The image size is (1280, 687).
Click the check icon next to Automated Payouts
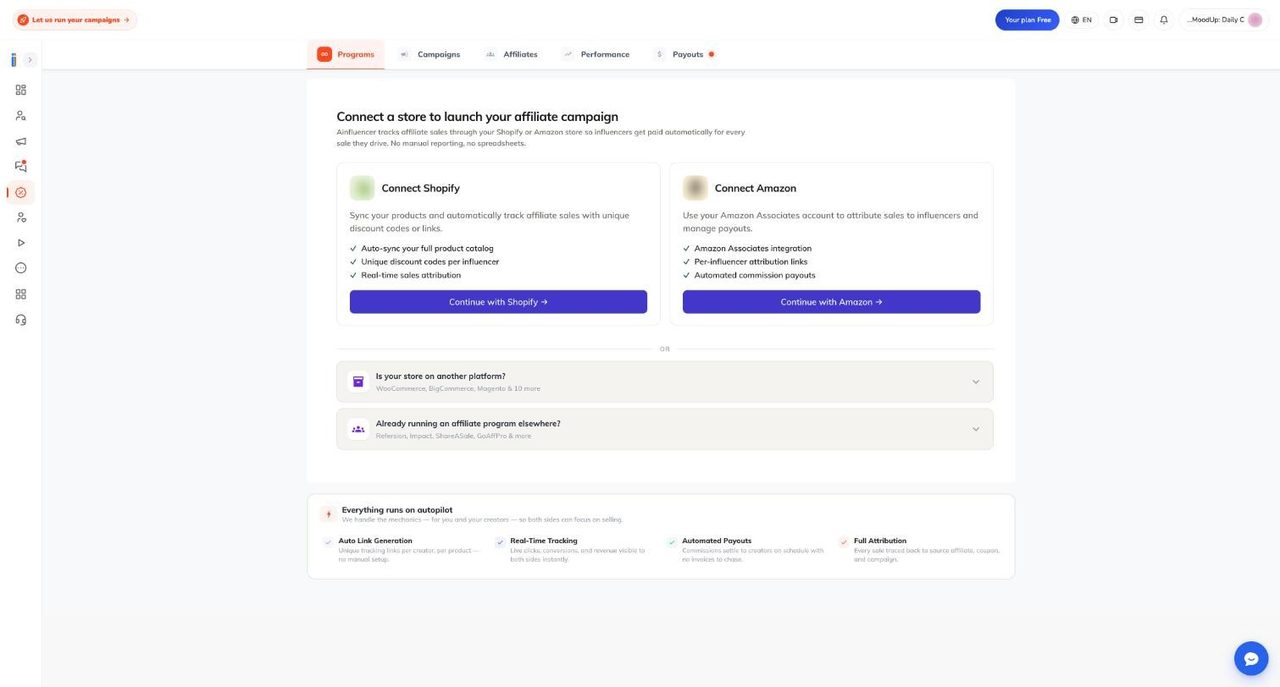click(672, 543)
